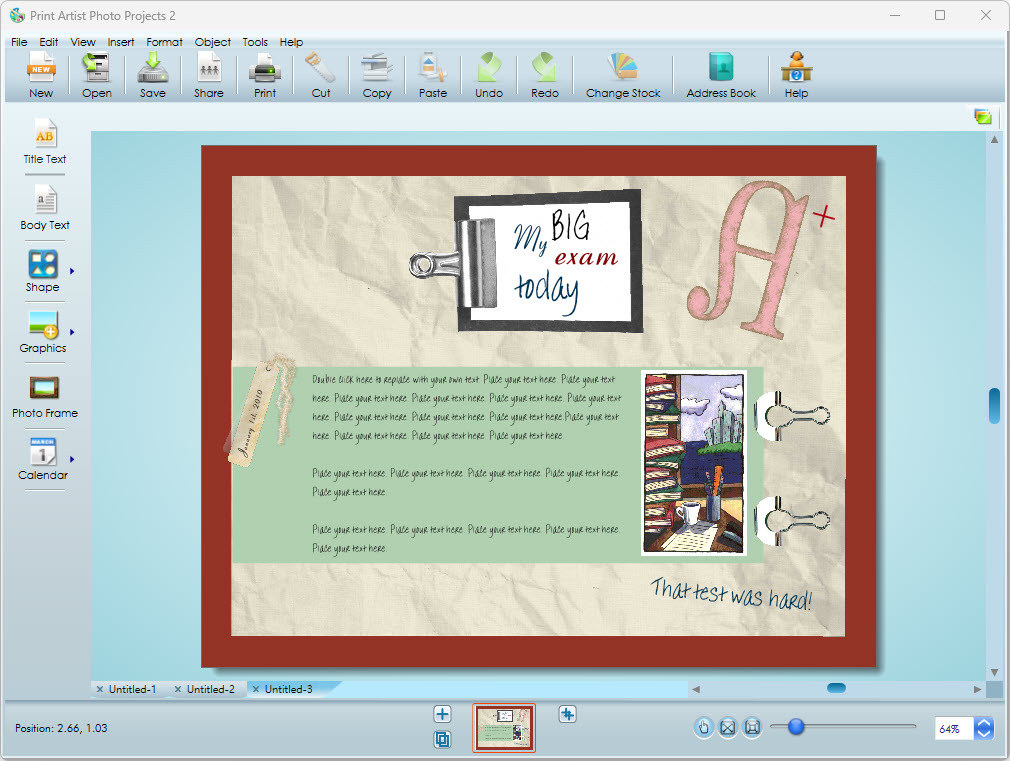Image resolution: width=1010 pixels, height=761 pixels.
Task: Click the Undo toolbar icon
Action: [x=488, y=75]
